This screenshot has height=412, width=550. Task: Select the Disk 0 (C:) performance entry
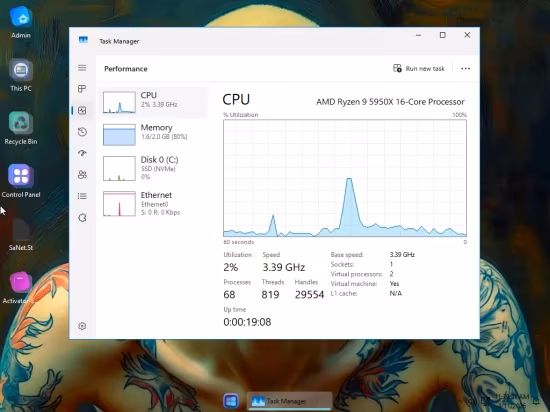pyautogui.click(x=154, y=168)
